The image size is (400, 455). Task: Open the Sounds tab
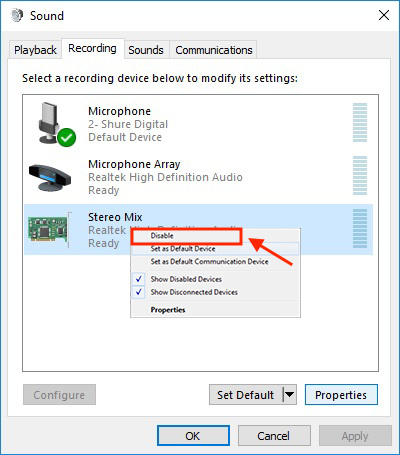pyautogui.click(x=146, y=50)
